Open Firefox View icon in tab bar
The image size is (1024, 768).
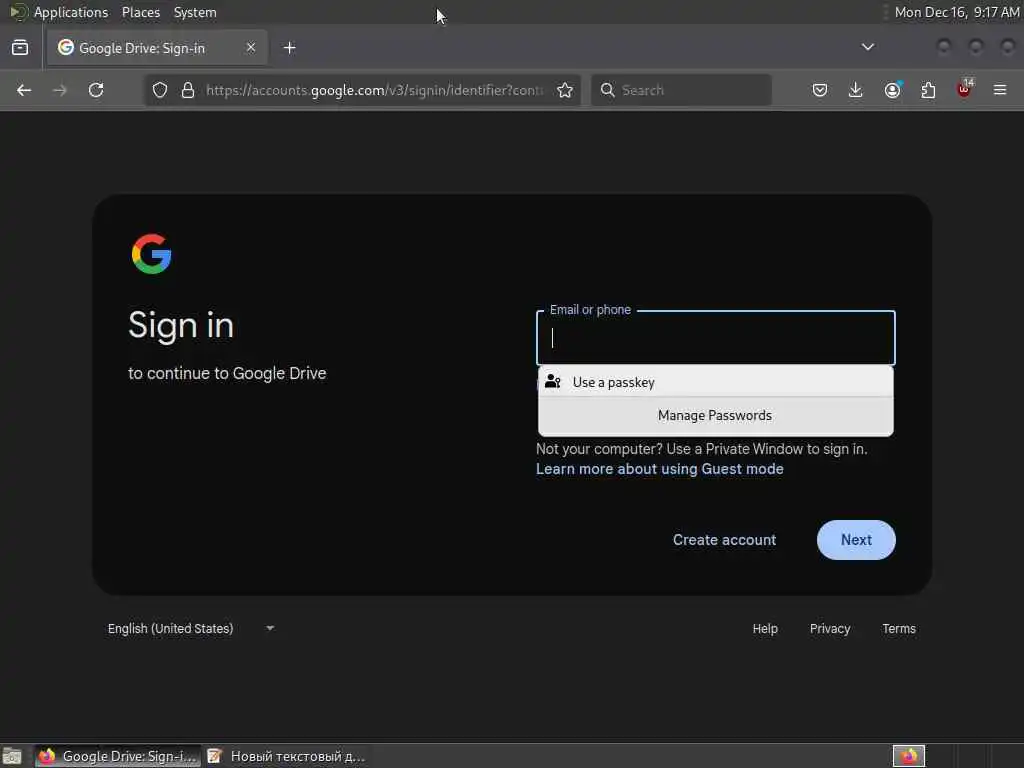pyautogui.click(x=20, y=48)
